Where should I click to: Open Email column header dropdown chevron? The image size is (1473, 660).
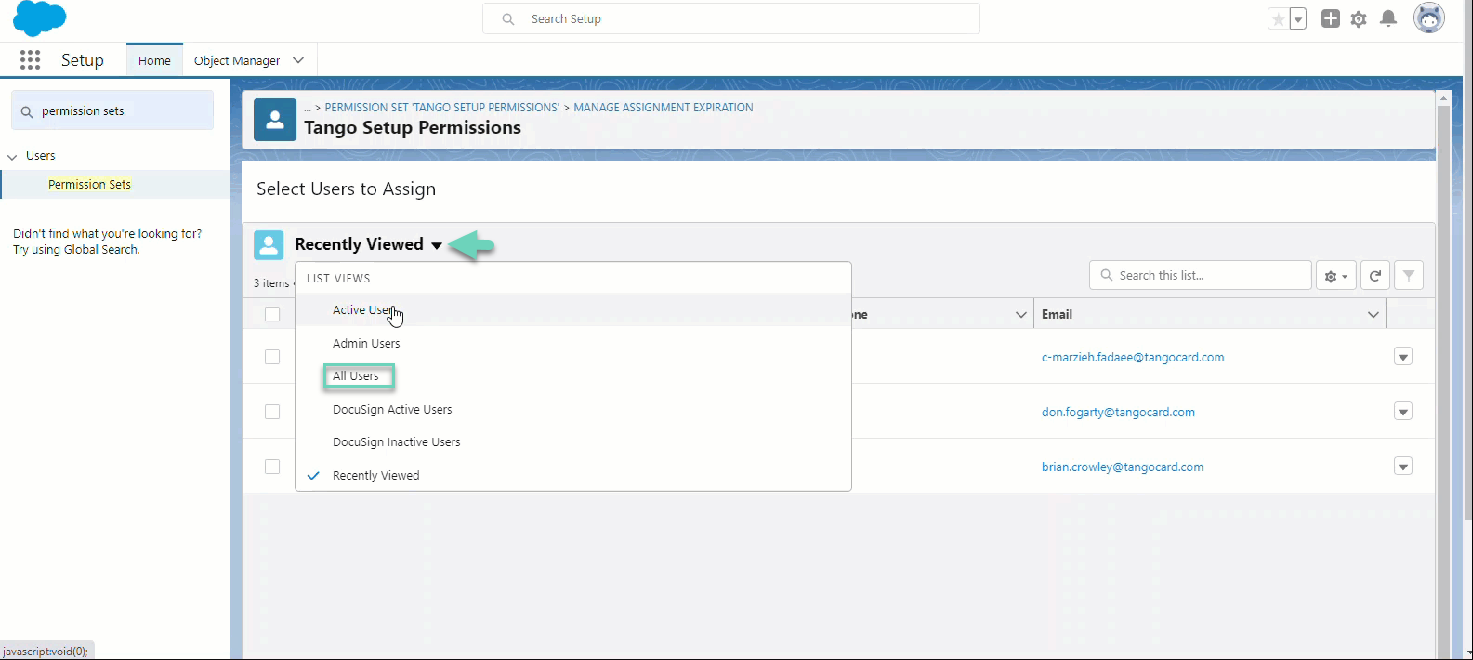pyautogui.click(x=1373, y=315)
